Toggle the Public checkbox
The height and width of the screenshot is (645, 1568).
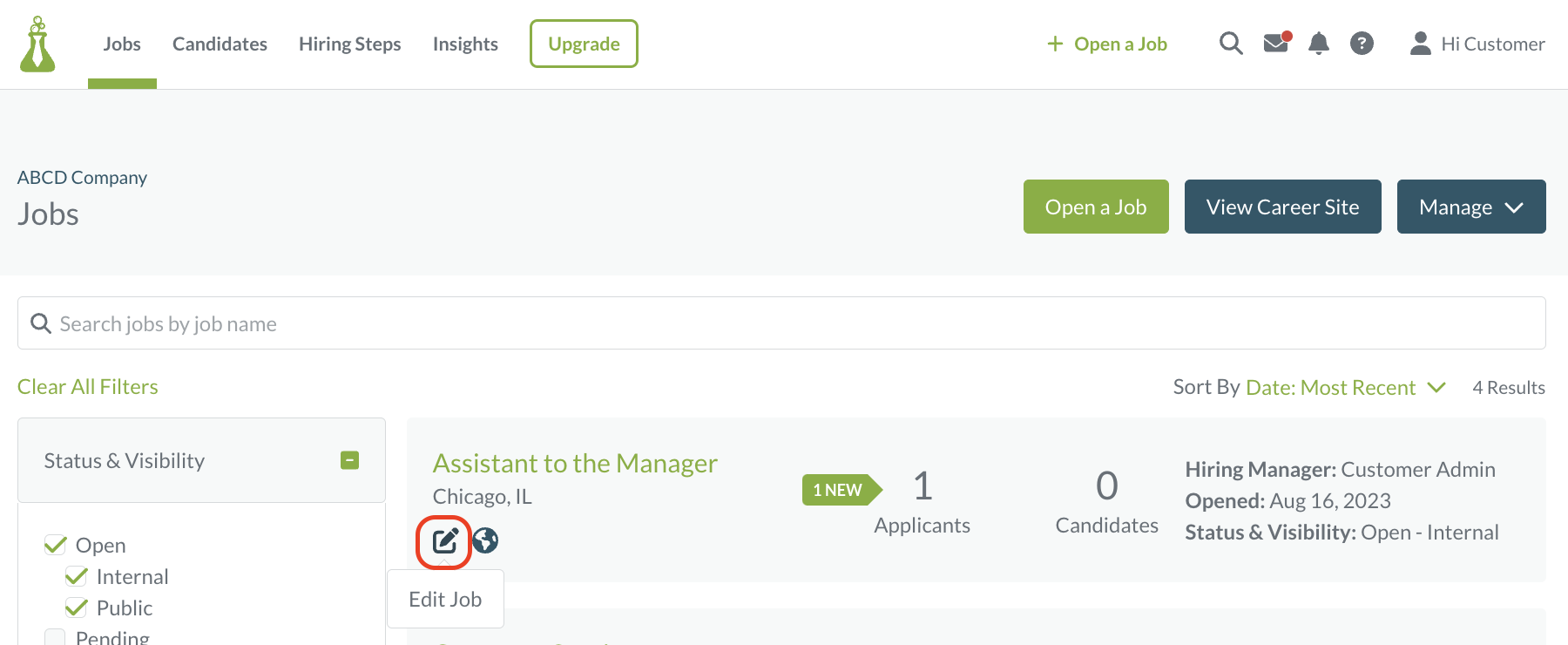coord(77,608)
